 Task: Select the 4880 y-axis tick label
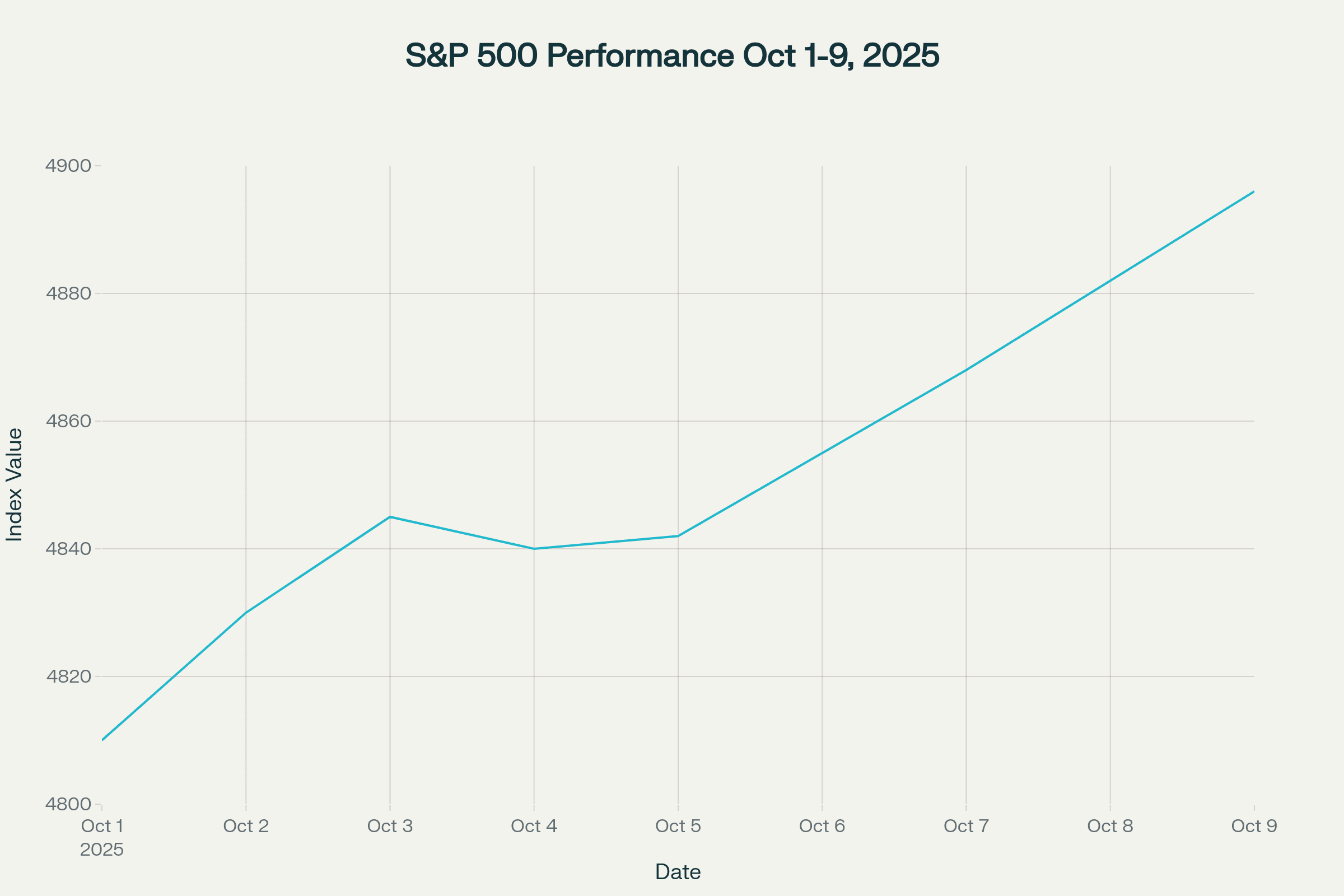click(68, 293)
